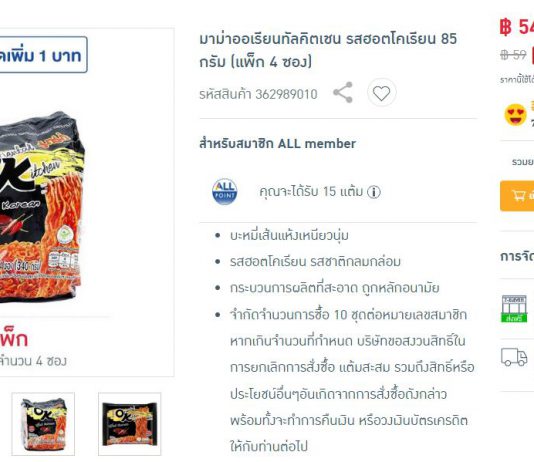Click the heart-eyes emoji icon
The height and width of the screenshot is (462, 534).
click(x=515, y=115)
